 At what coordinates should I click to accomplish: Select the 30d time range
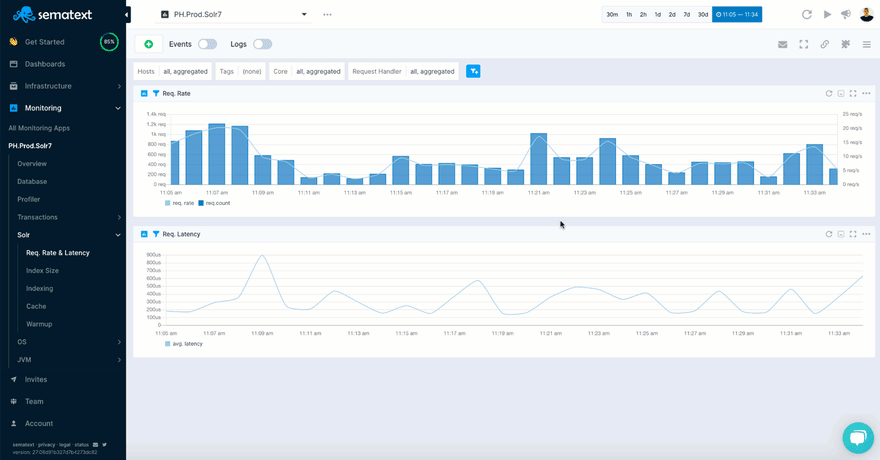pyautogui.click(x=703, y=15)
